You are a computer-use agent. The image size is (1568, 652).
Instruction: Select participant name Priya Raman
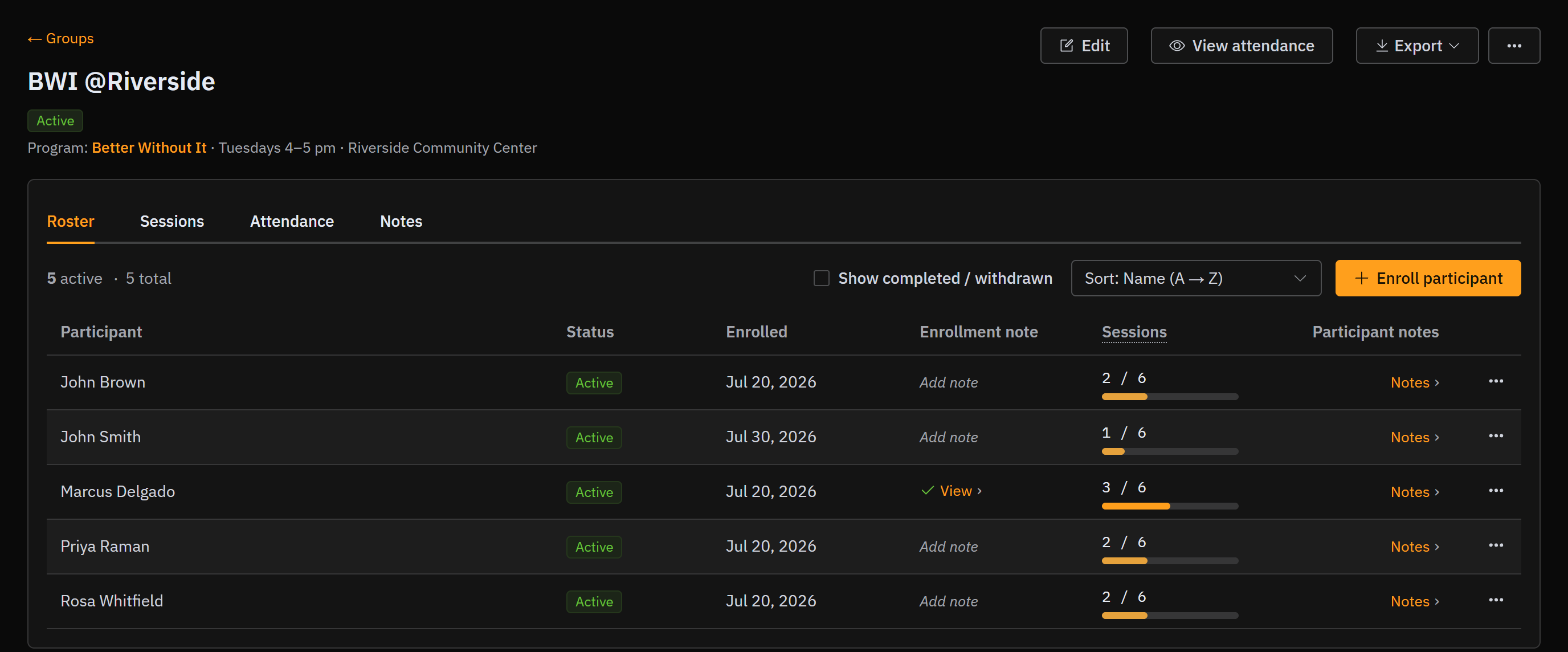point(105,547)
